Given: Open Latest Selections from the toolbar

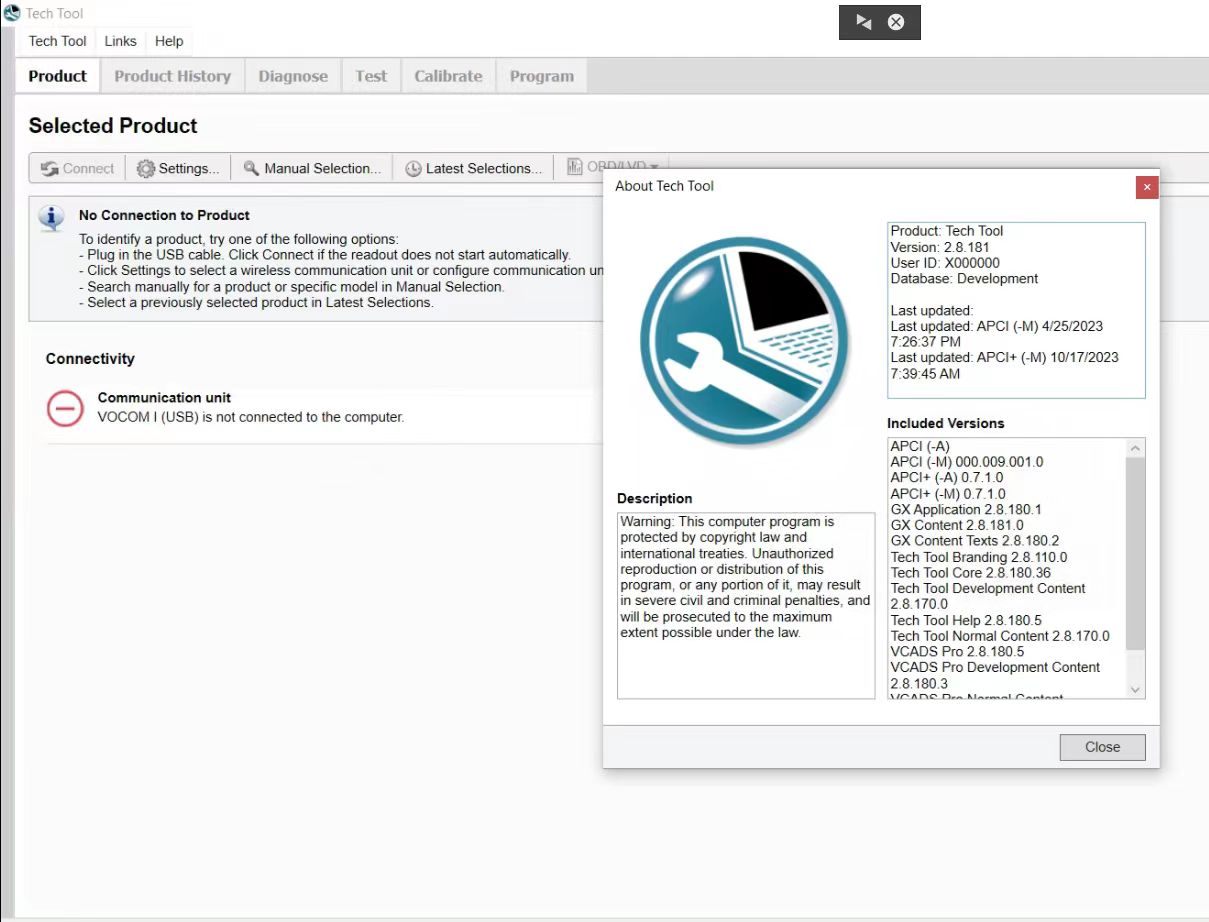Looking at the screenshot, I should tap(474, 168).
